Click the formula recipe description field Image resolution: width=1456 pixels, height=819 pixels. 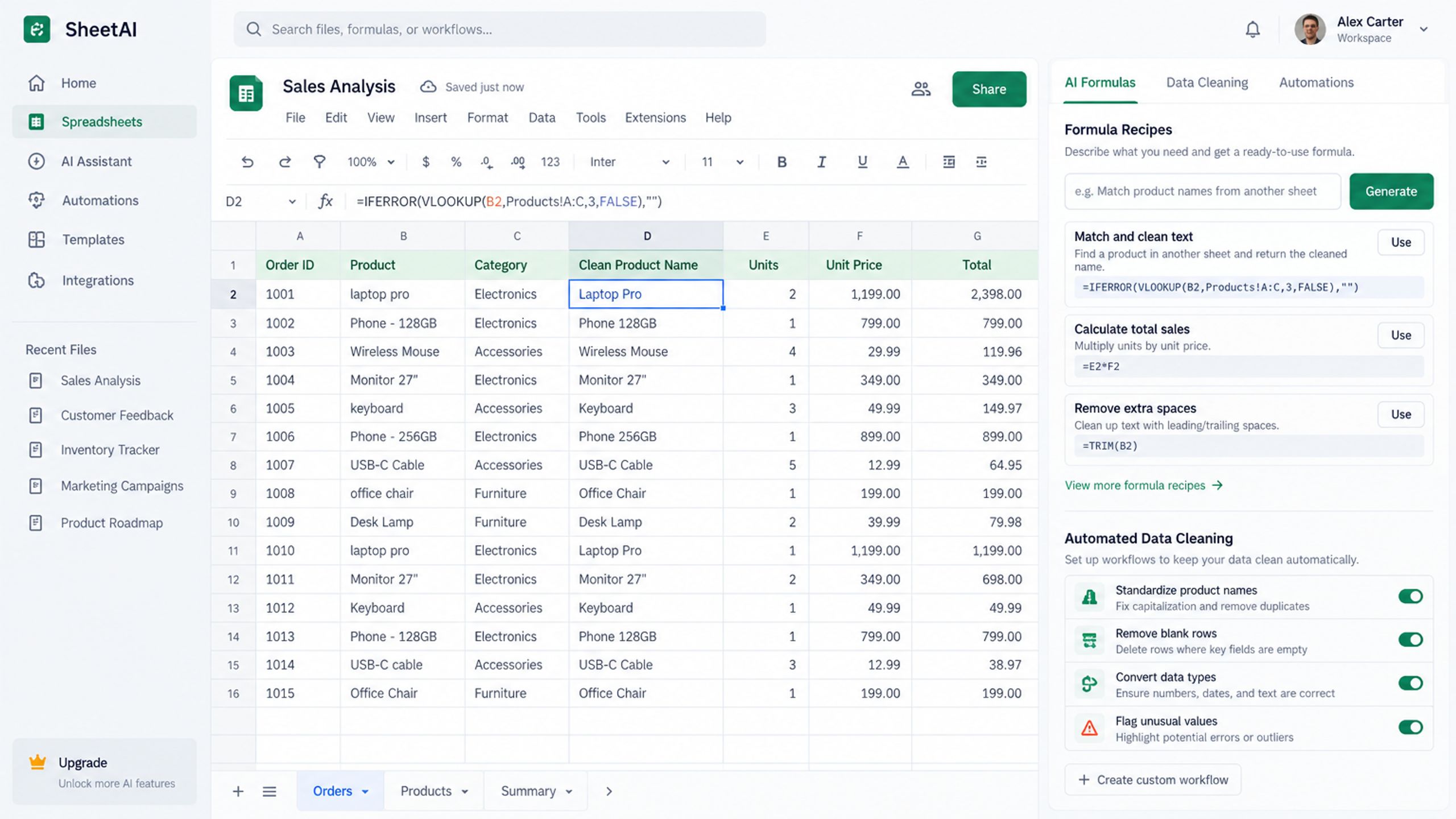click(x=1202, y=191)
